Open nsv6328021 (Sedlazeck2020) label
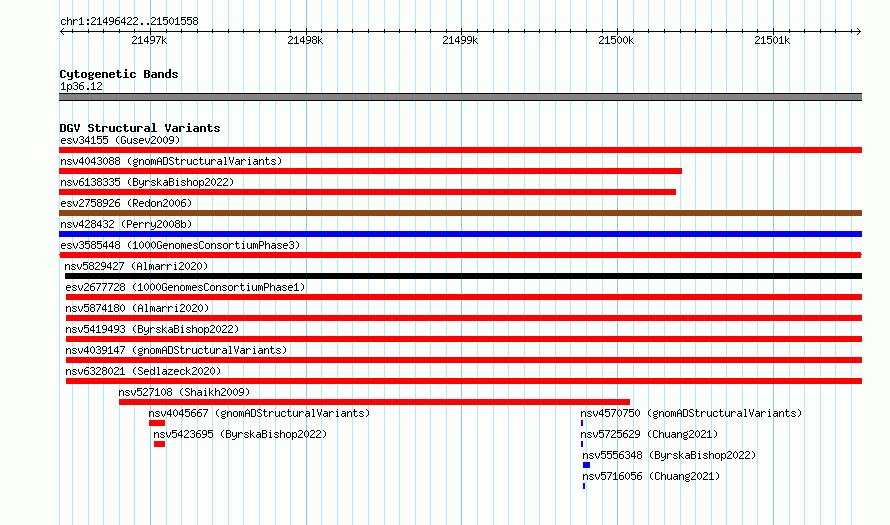This screenshot has height=525, width=890. pos(143,371)
